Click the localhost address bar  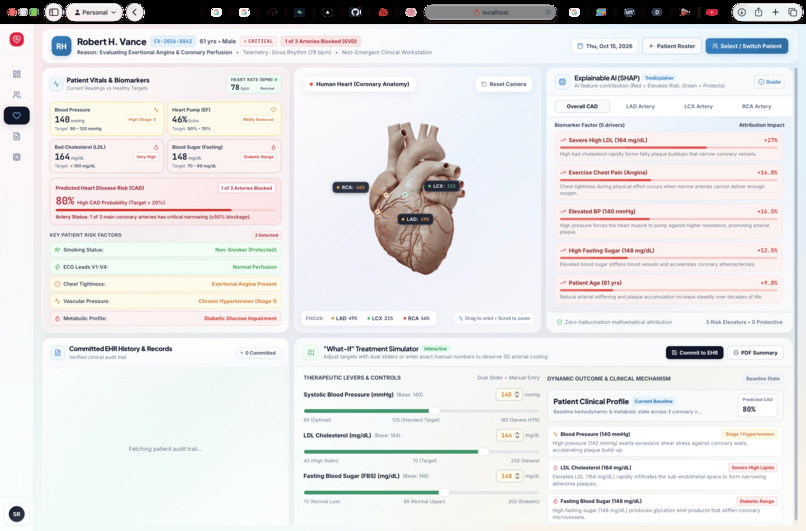490,12
